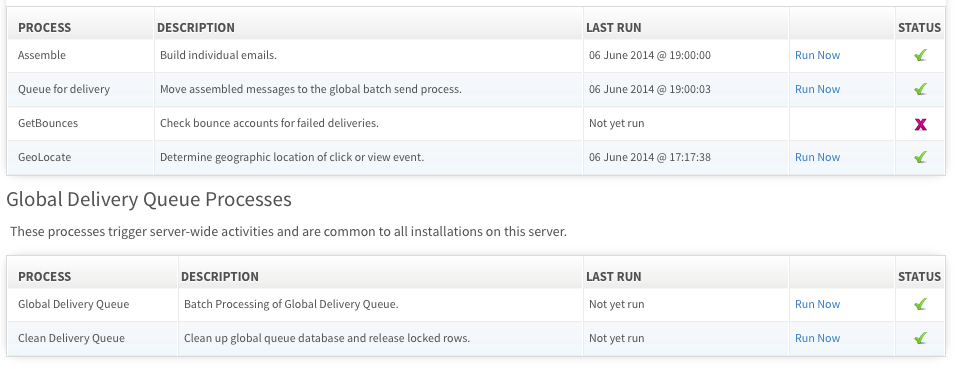Click the GetBounces 'Not yet run' cell
This screenshot has height=367, width=956.
pos(686,124)
